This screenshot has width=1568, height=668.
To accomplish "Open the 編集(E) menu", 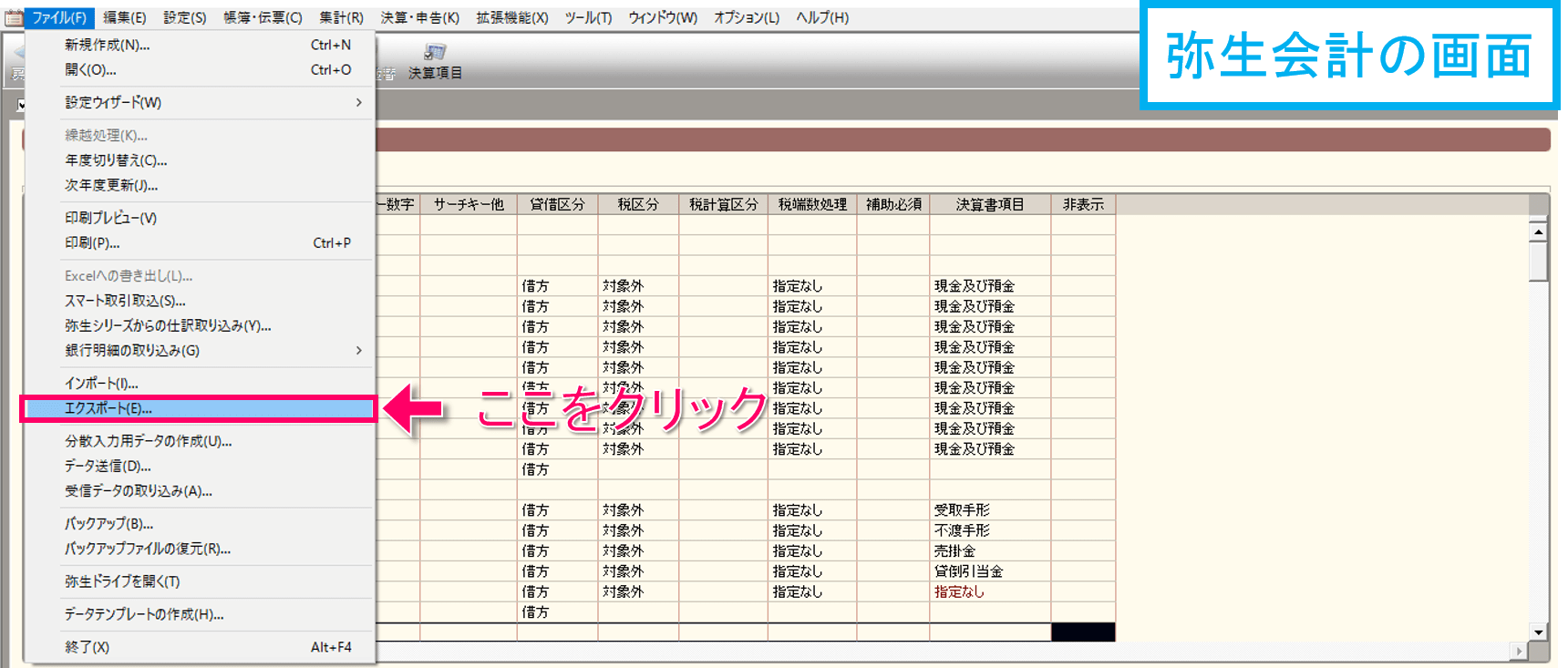I will (x=125, y=17).
